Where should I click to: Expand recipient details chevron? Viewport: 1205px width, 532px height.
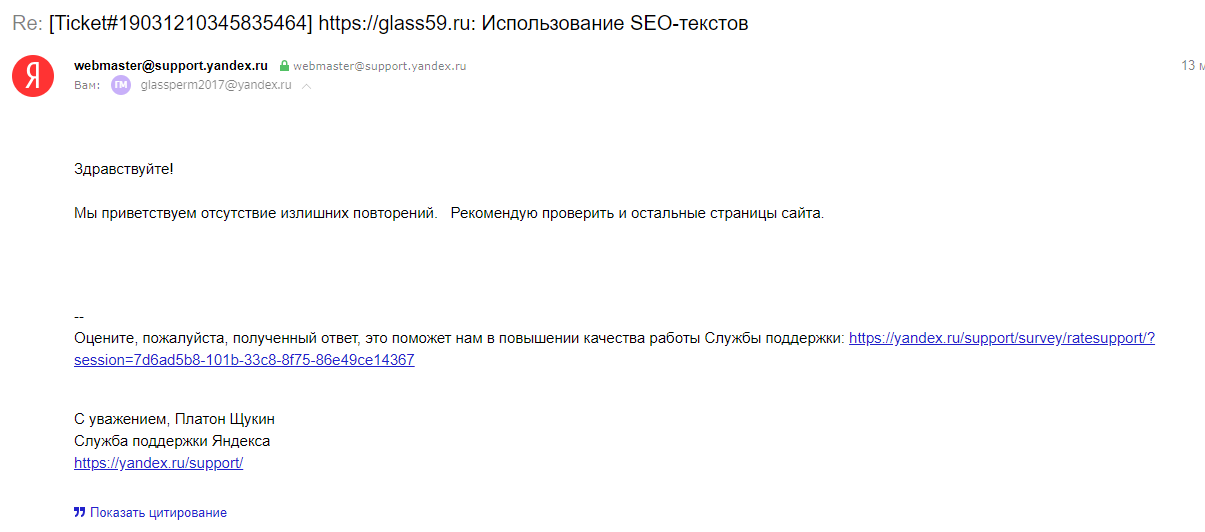click(x=307, y=87)
